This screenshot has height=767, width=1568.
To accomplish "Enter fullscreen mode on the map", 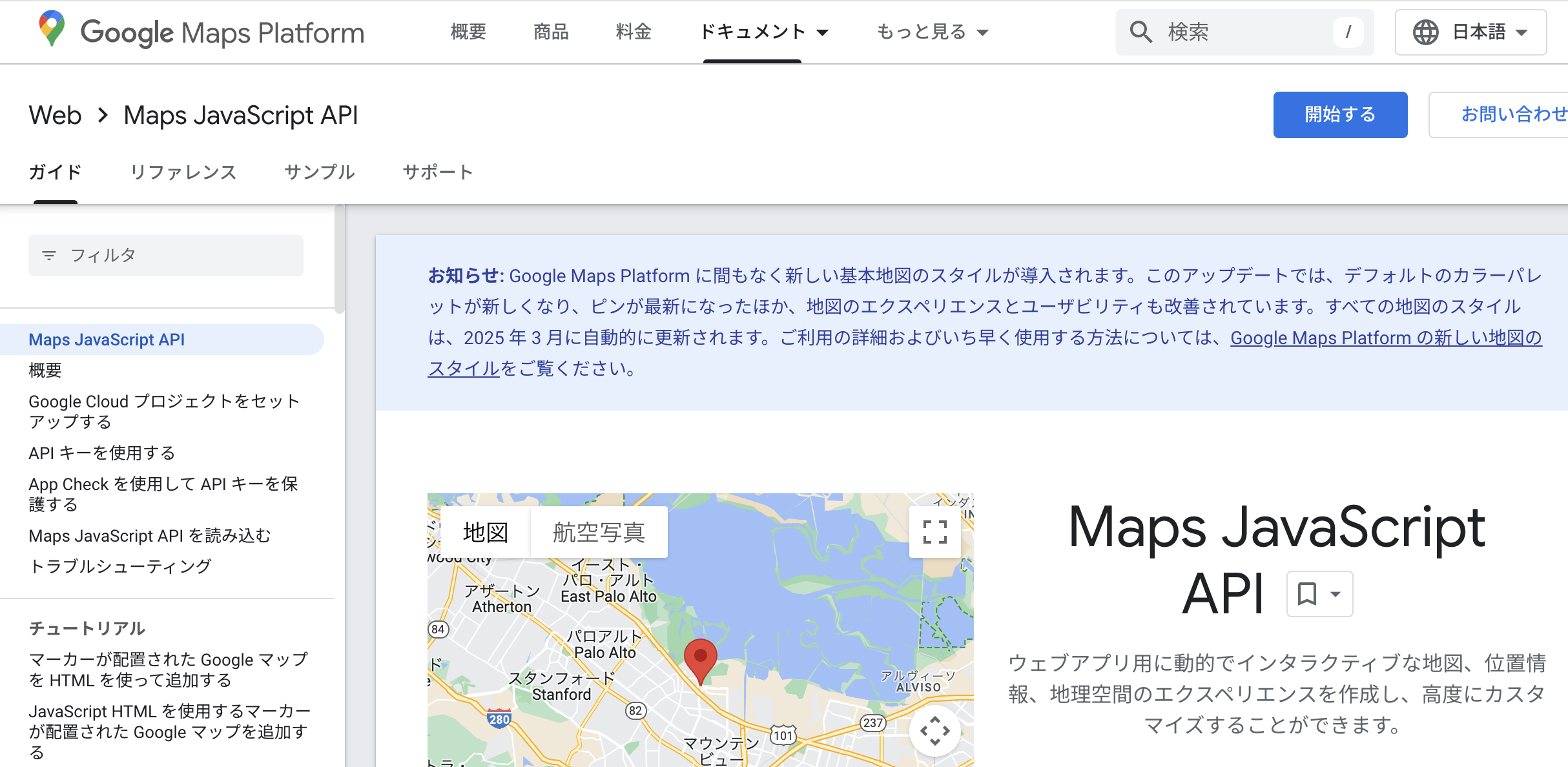I will (x=935, y=532).
